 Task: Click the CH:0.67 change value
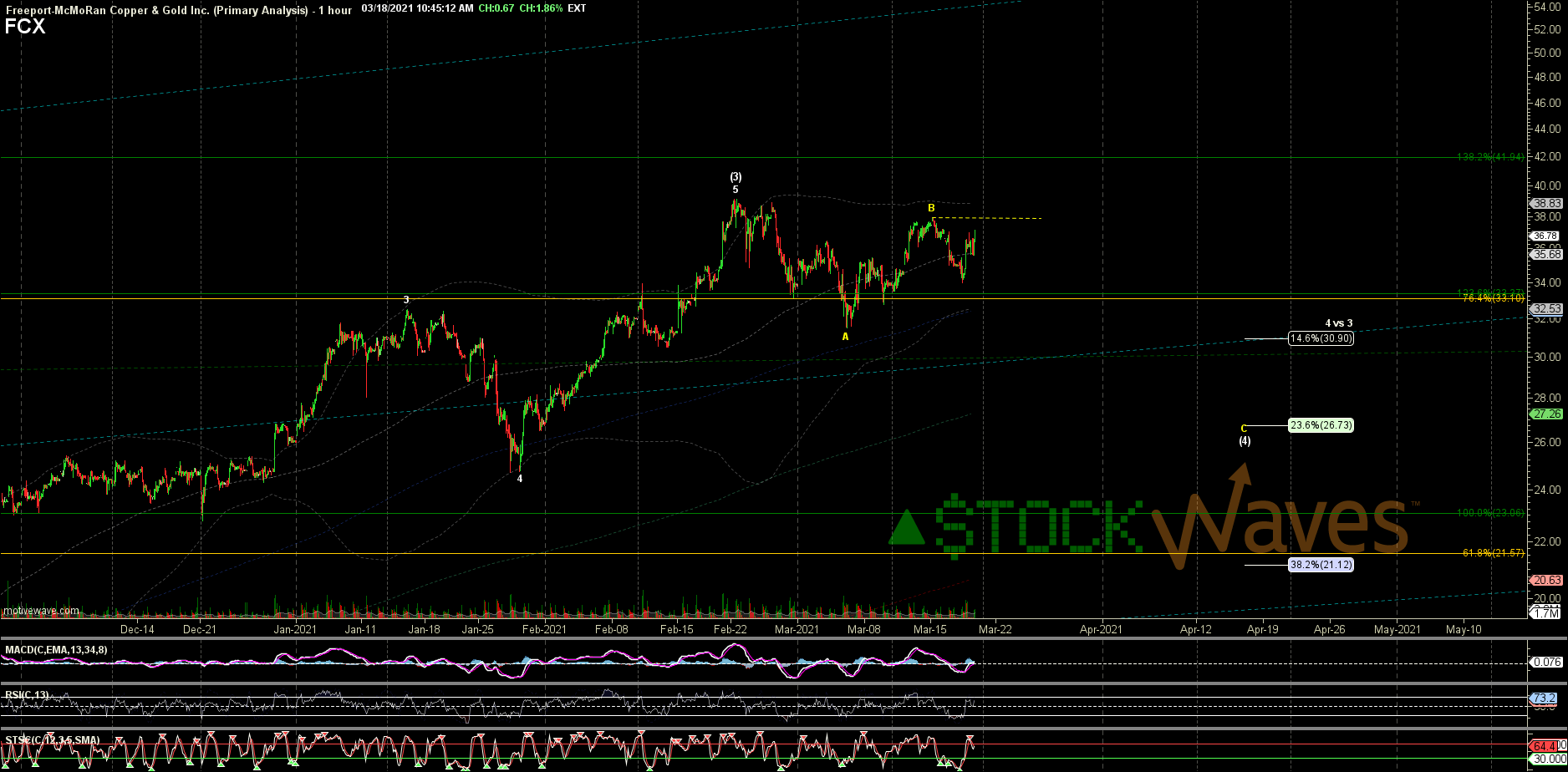[x=496, y=9]
